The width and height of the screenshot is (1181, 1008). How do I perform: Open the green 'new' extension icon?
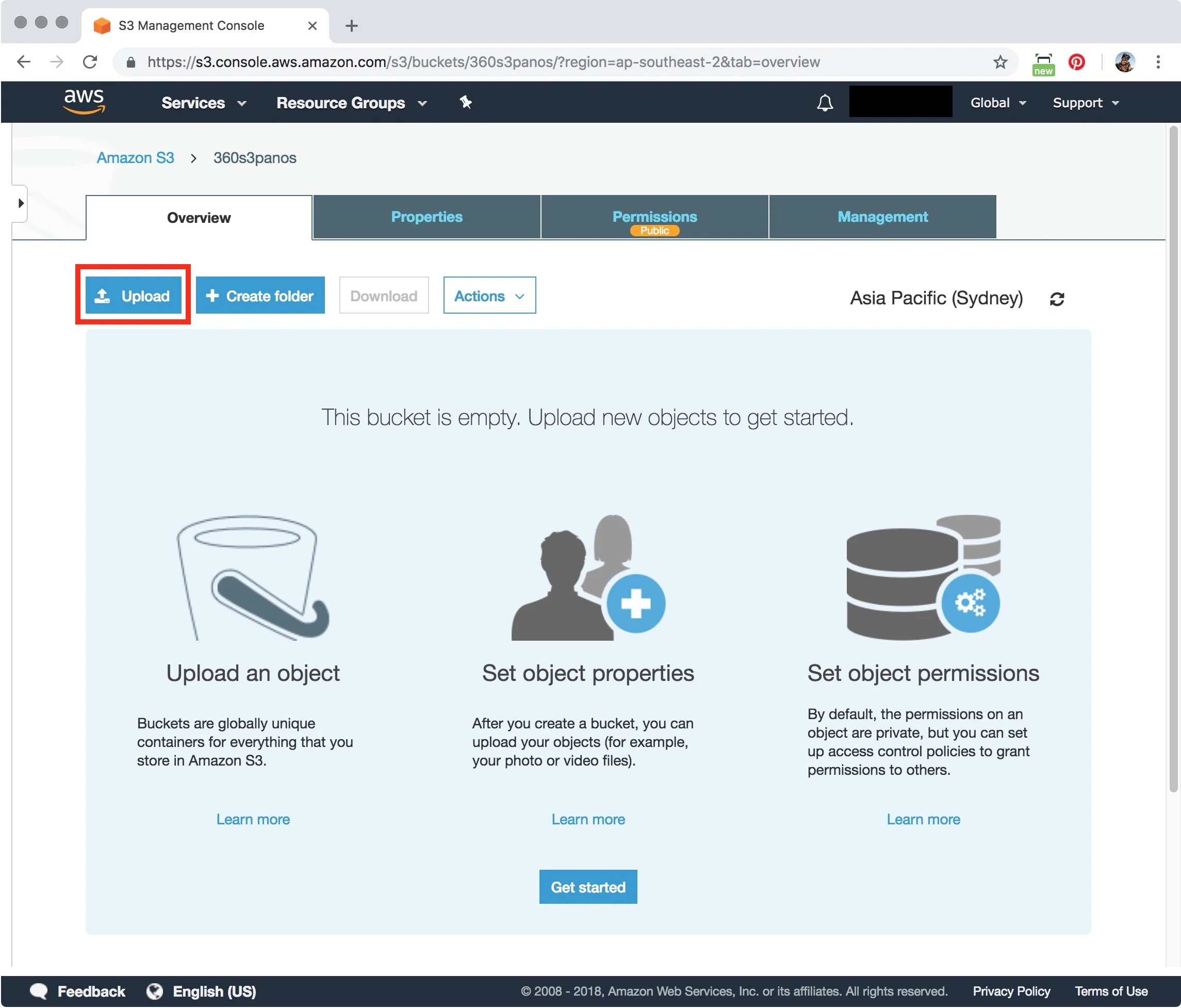point(1043,64)
